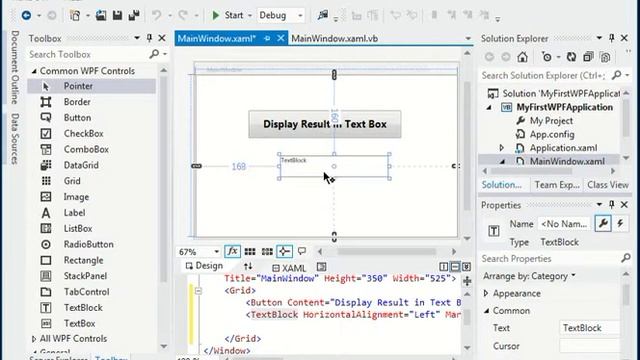Click the vertical split pane icon
The width and height of the screenshot is (640, 360).
click(444, 267)
